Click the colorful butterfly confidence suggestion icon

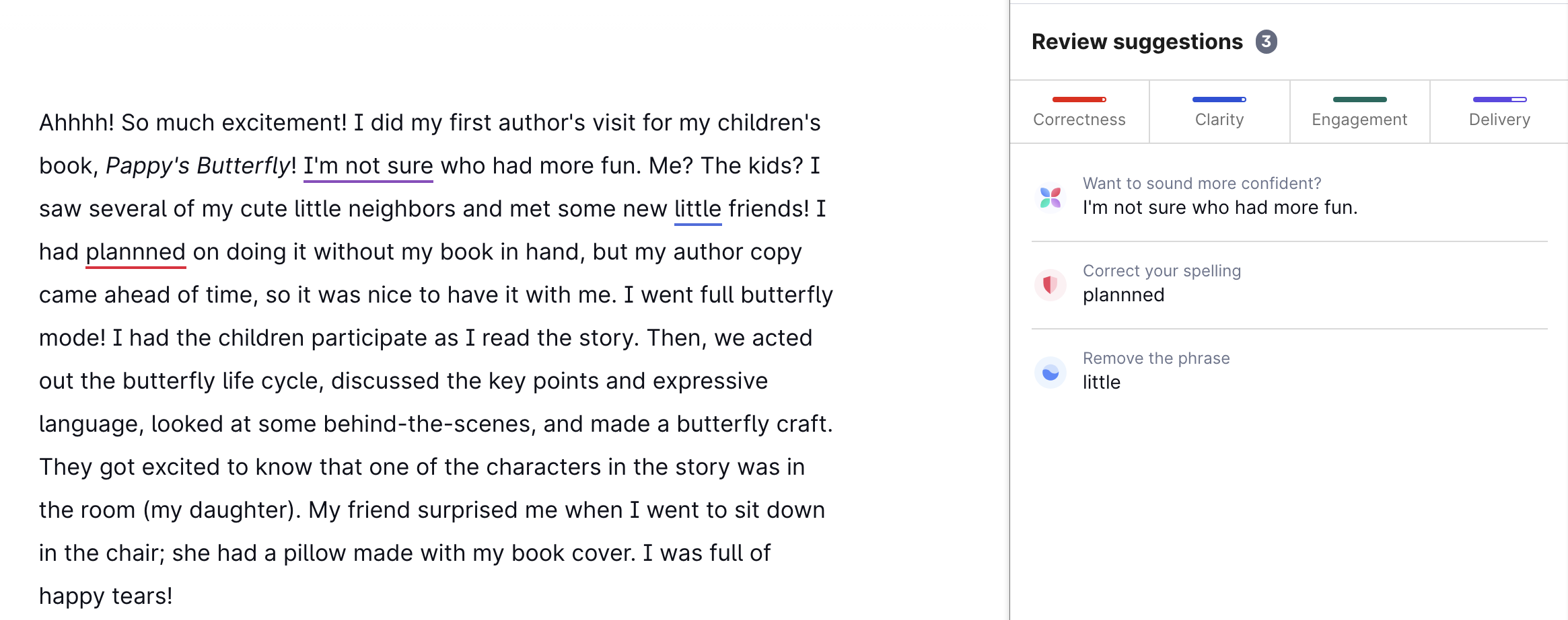pyautogui.click(x=1050, y=198)
